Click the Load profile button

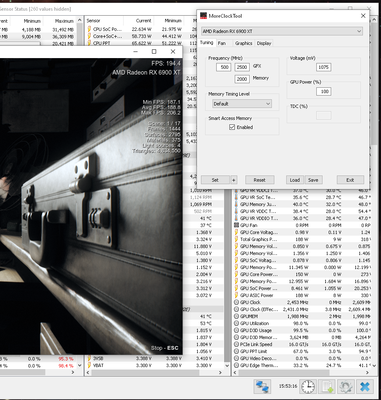coord(295,180)
